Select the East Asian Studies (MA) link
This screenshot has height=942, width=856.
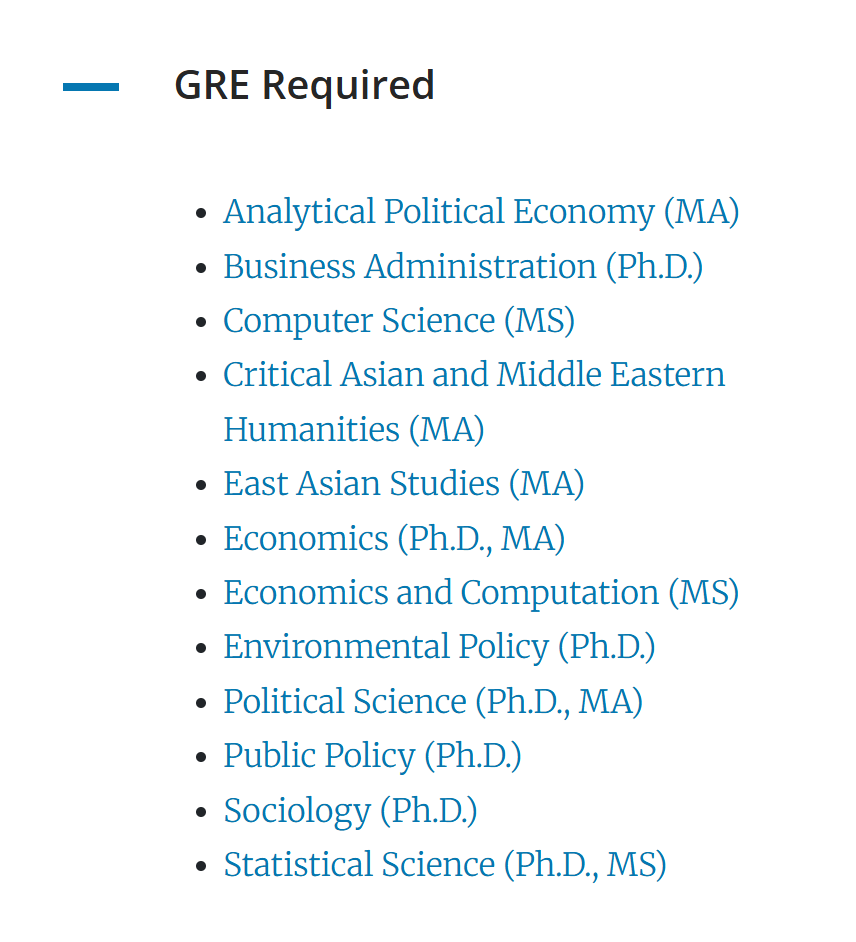click(x=403, y=484)
